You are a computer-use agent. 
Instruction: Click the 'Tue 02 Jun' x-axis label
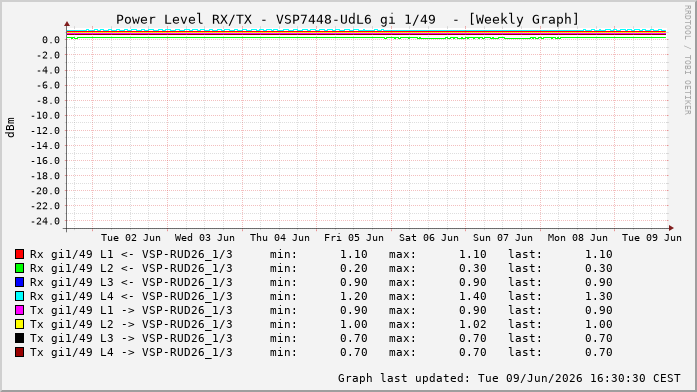(x=131, y=238)
